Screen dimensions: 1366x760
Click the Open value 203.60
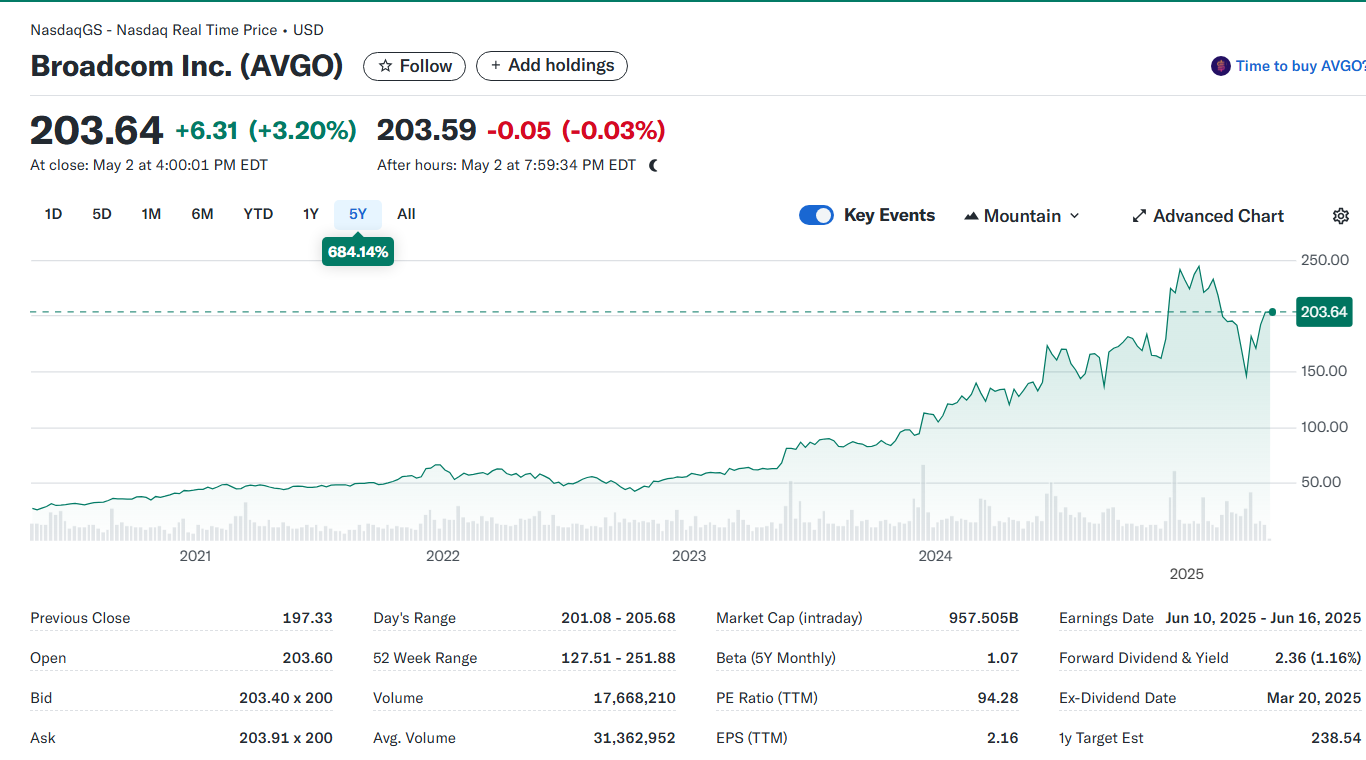[307, 658]
